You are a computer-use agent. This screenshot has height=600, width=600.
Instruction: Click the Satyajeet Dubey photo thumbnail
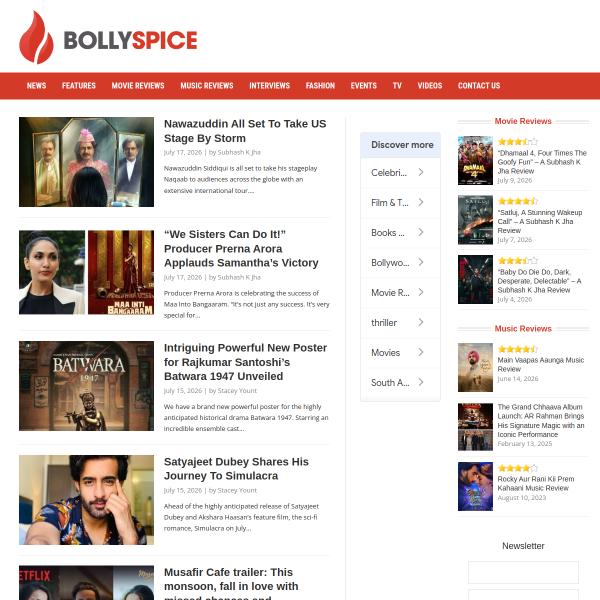coord(86,500)
